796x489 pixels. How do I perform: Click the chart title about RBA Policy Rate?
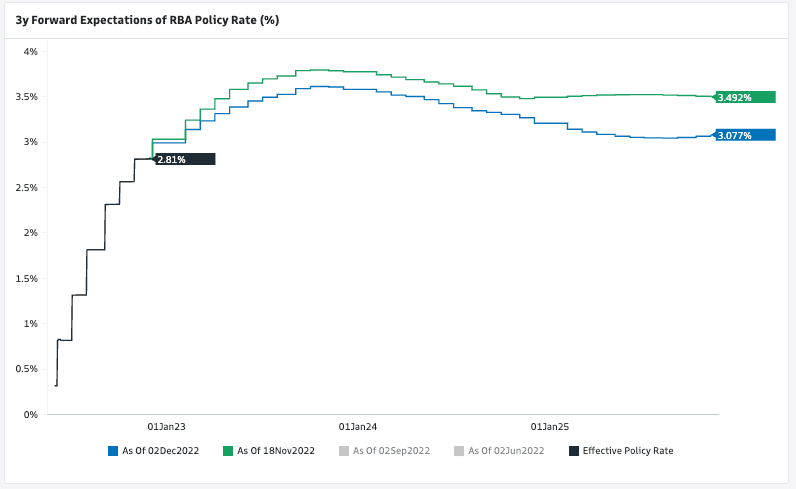[147, 19]
